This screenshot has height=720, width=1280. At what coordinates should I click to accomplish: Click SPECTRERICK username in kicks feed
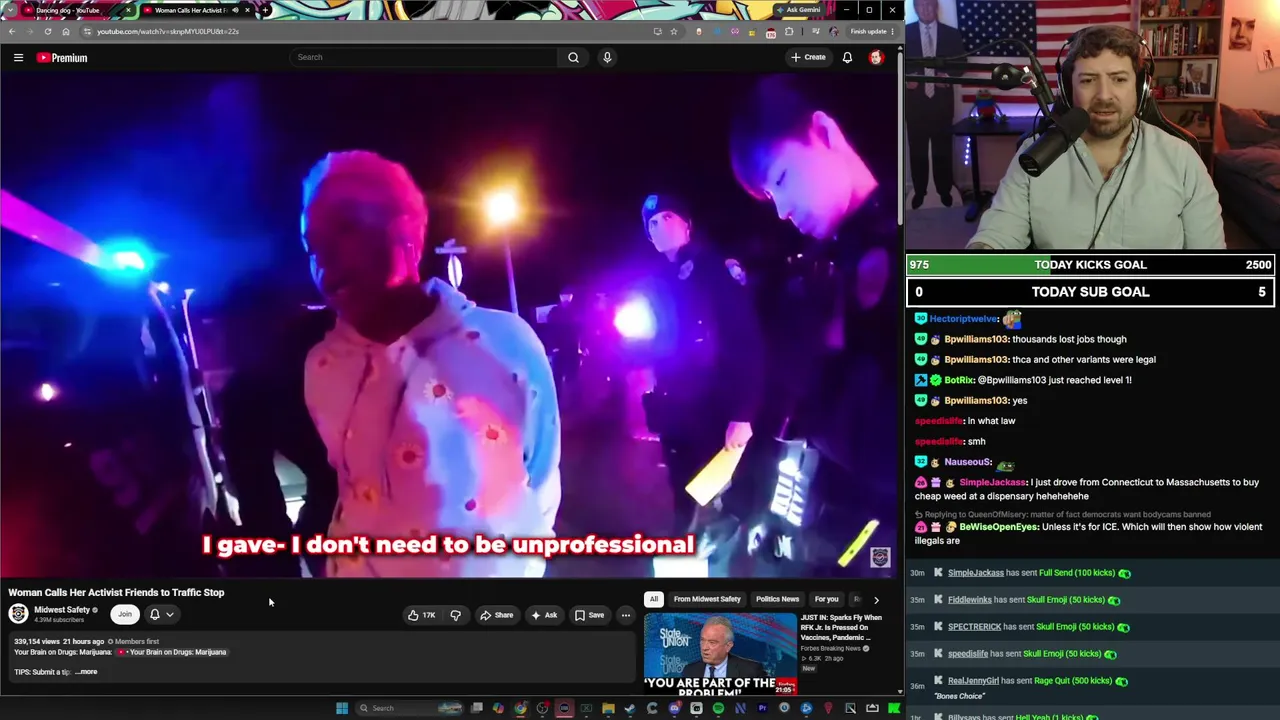click(x=974, y=627)
